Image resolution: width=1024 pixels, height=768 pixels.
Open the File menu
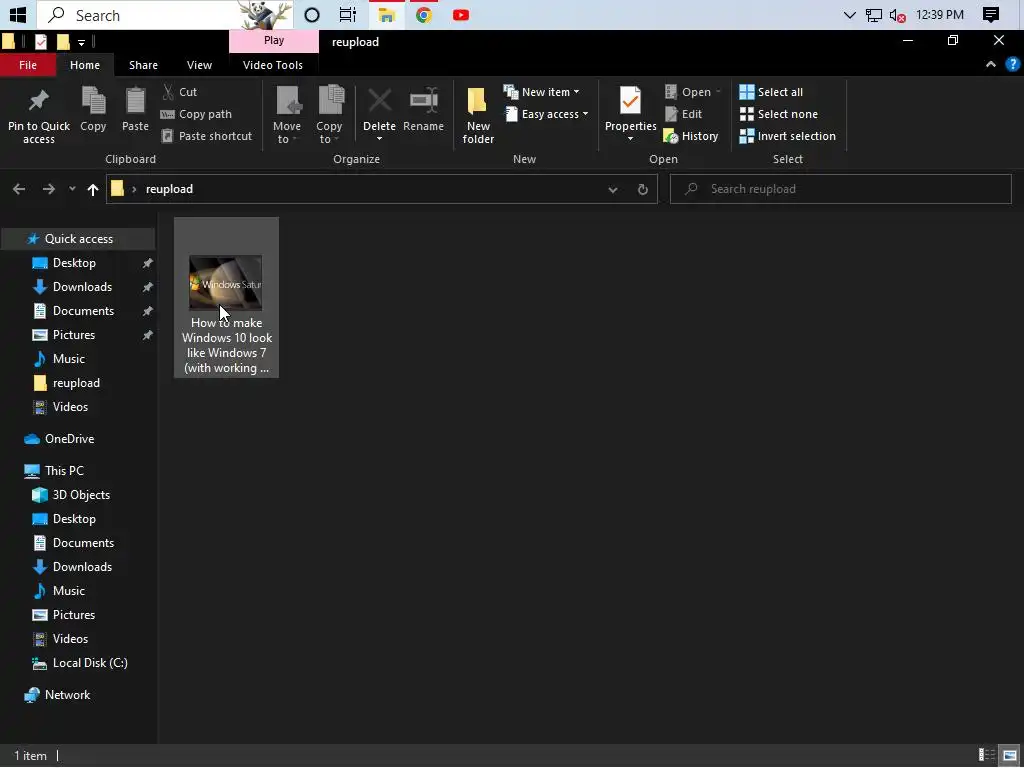point(27,65)
